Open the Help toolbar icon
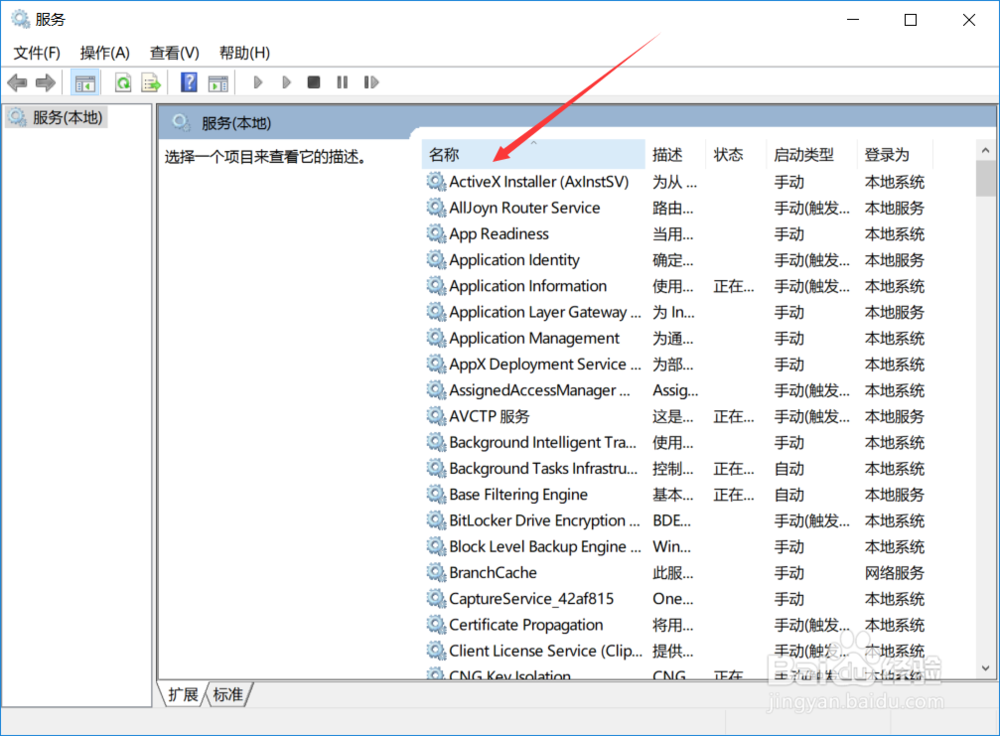1000x736 pixels. tap(189, 82)
